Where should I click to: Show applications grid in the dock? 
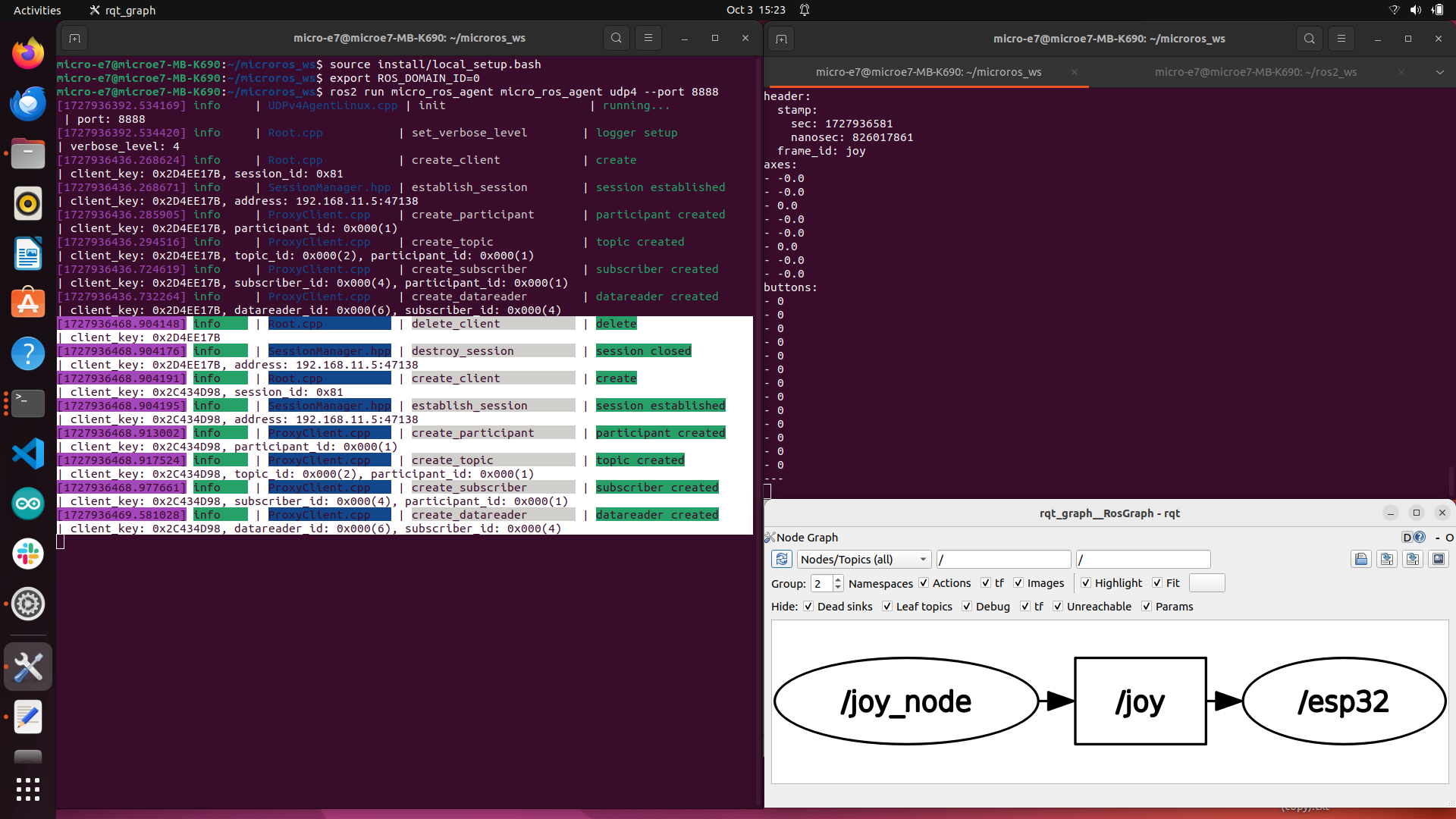point(28,789)
